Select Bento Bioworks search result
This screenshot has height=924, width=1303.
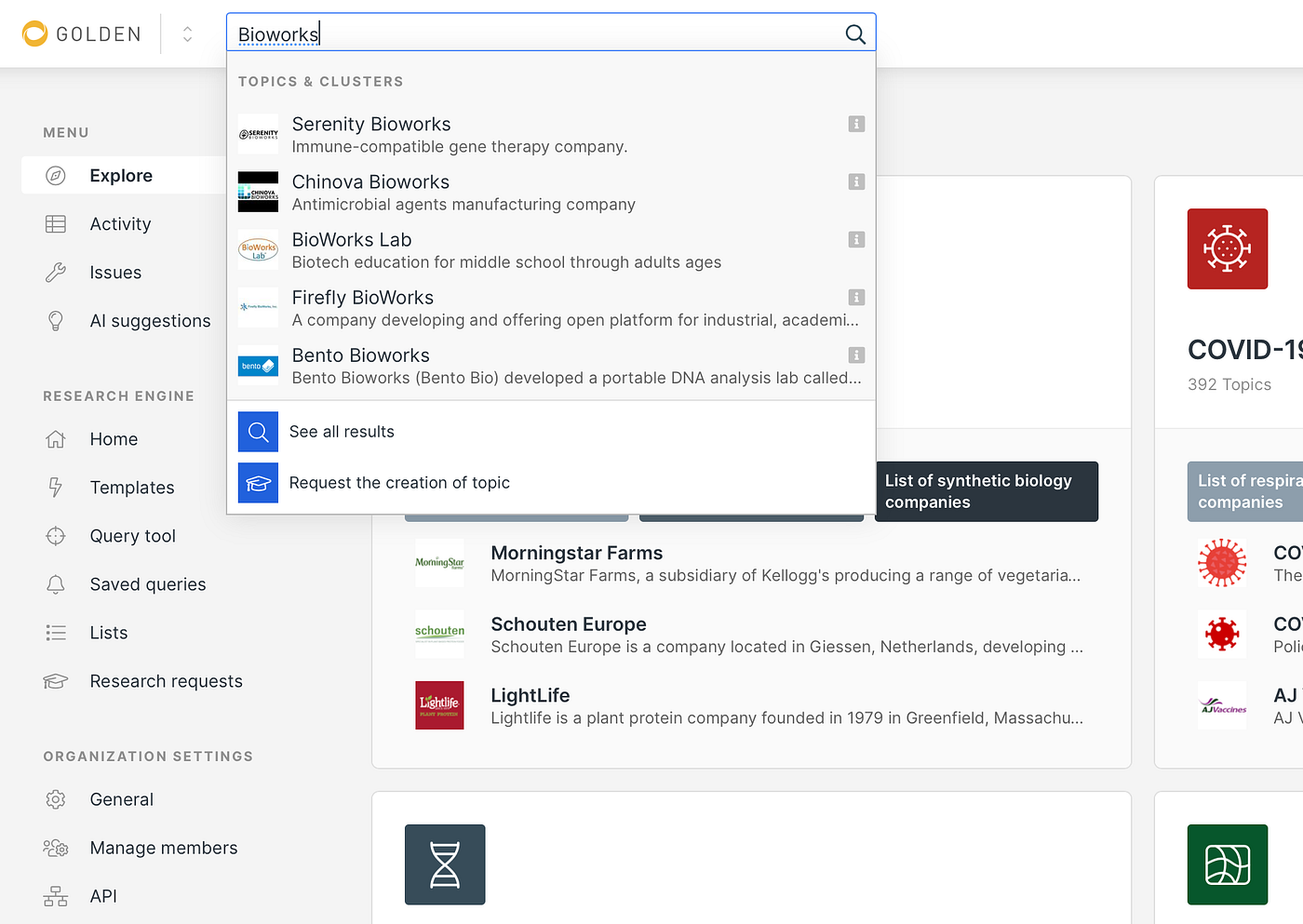(551, 366)
